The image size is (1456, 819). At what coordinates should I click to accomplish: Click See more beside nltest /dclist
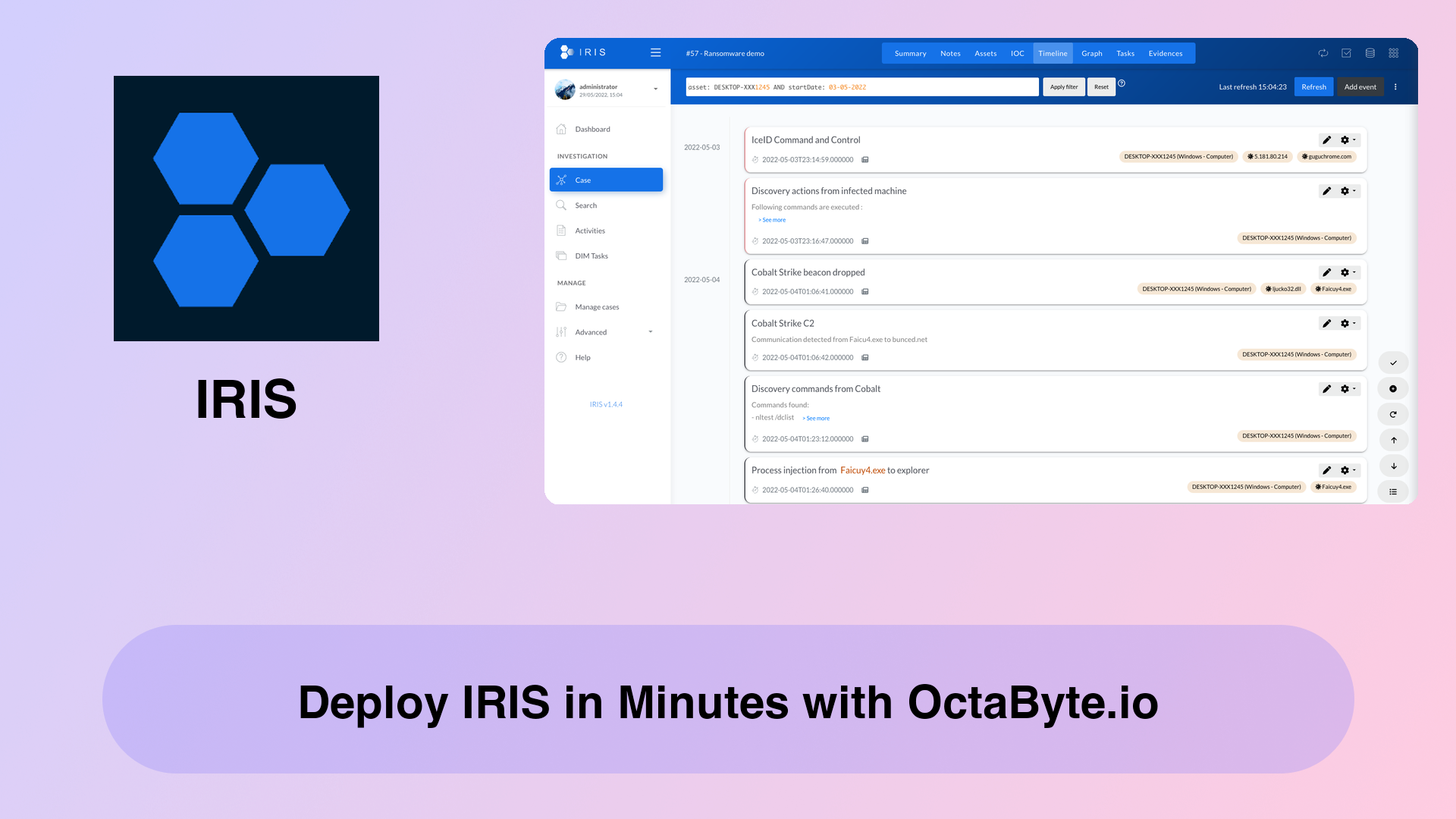coord(816,419)
